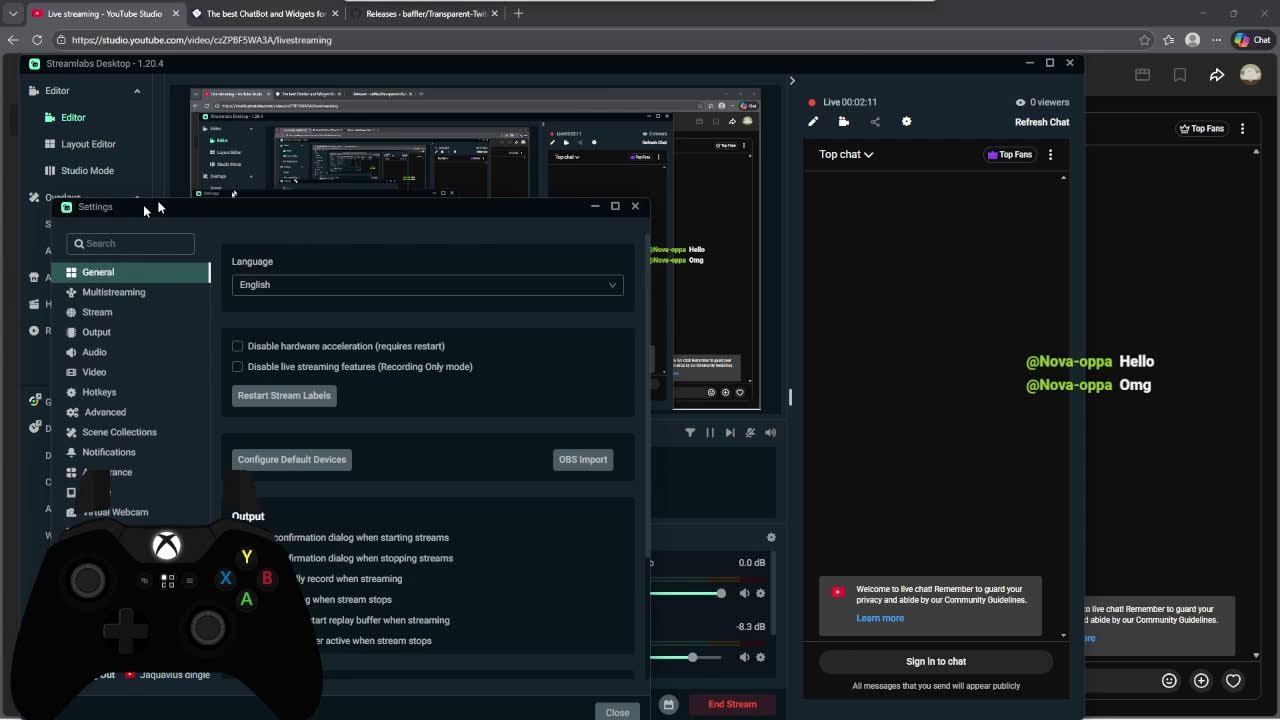Open settings gear for -8.3 dB source
Image resolution: width=1280 pixels, height=720 pixels.
(x=761, y=658)
